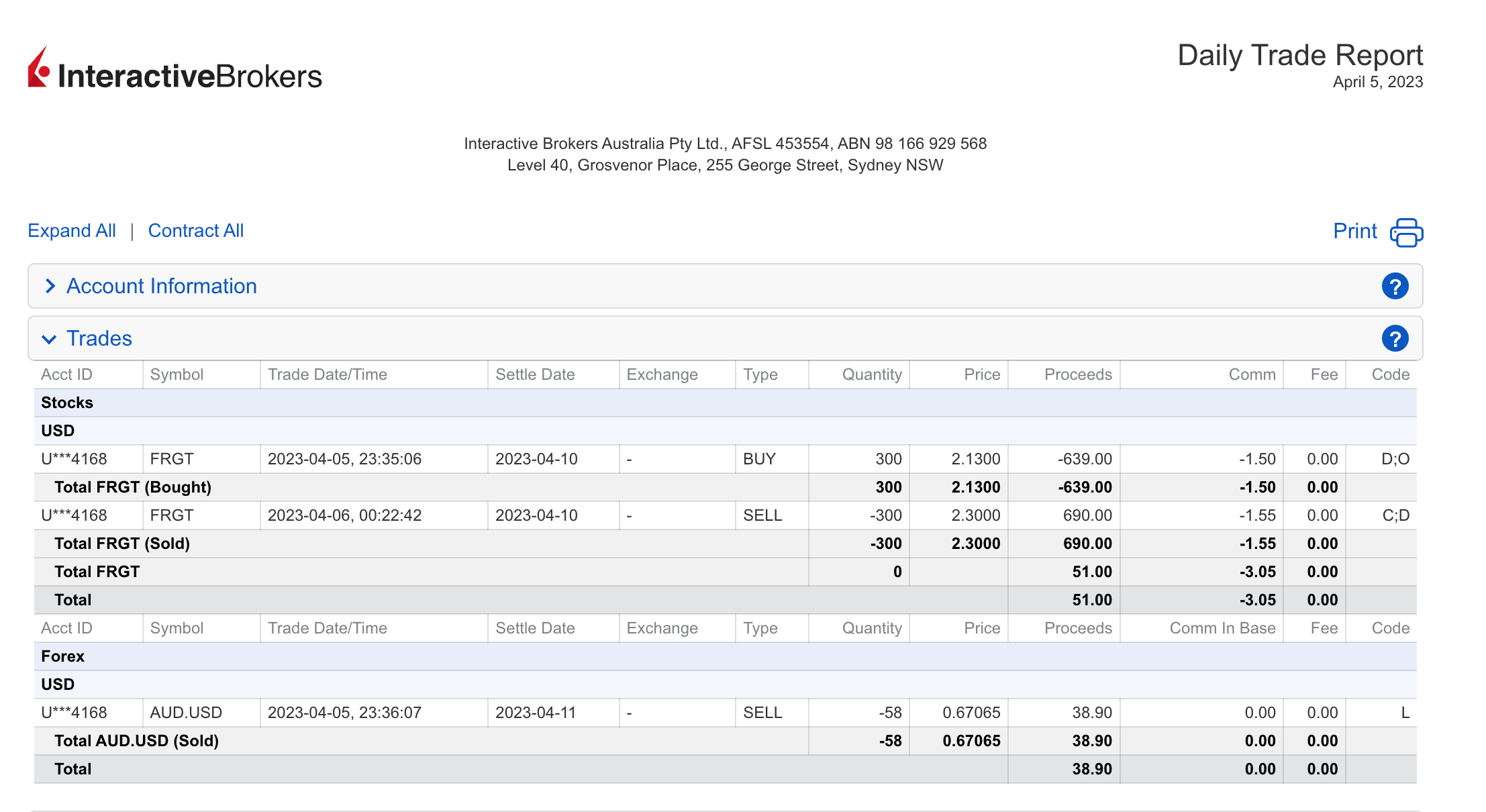Open help icon for Trades section
Viewport: 1486px width, 812px height.
[x=1395, y=339]
